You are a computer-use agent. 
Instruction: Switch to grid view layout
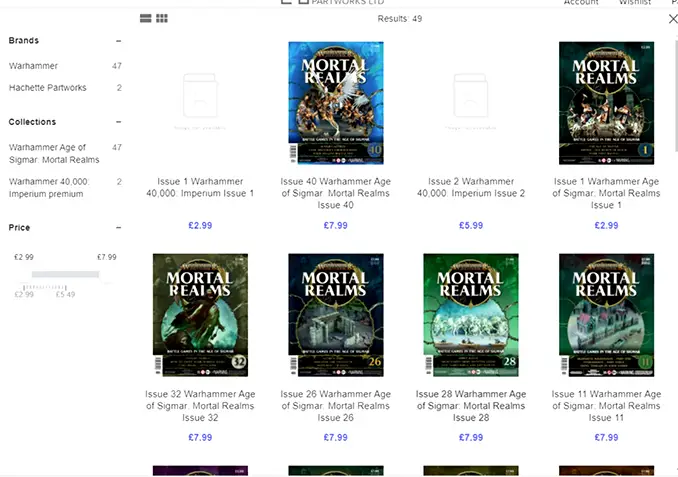[162, 18]
